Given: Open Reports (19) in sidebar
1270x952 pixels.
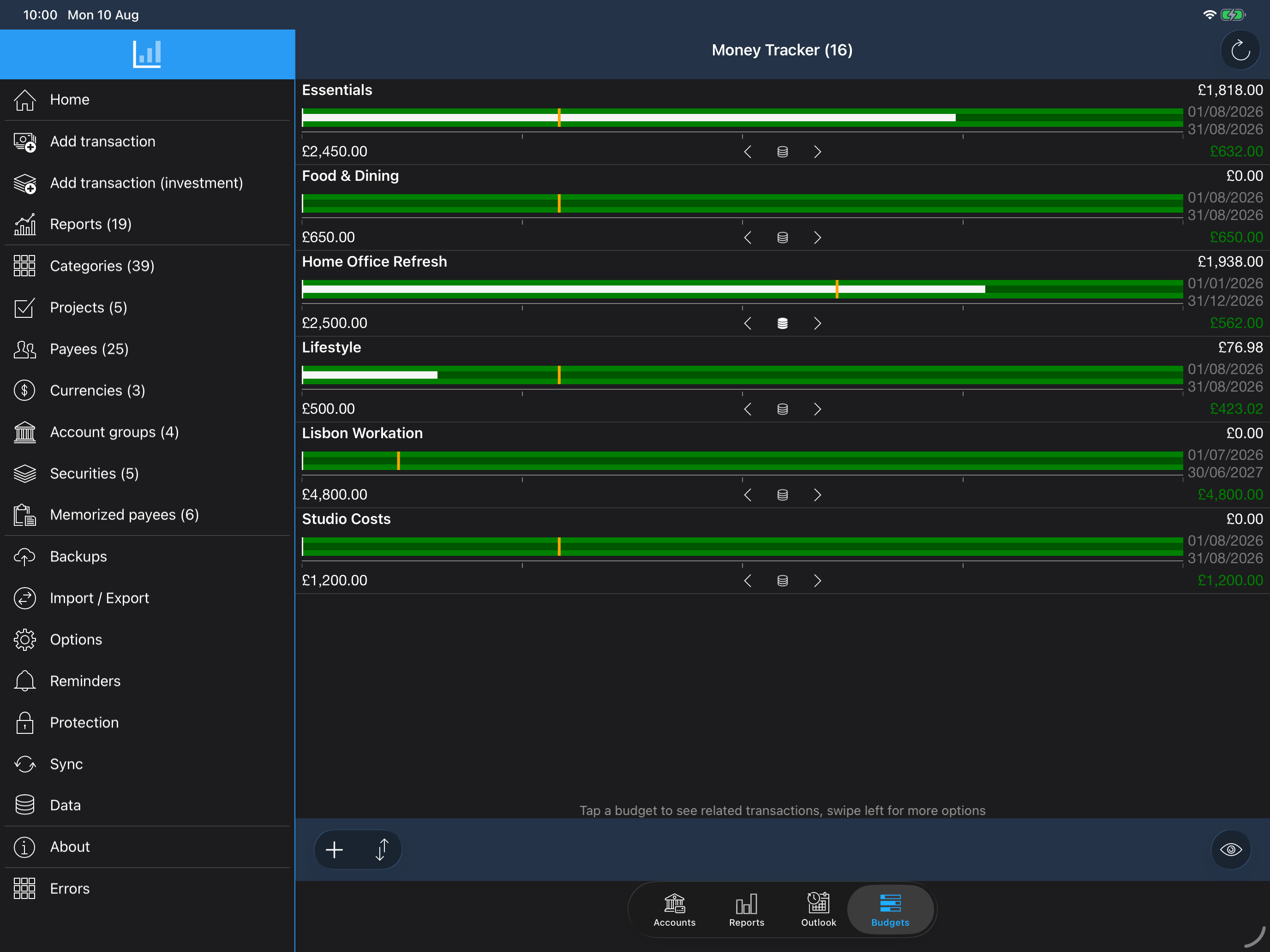Looking at the screenshot, I should tap(147, 224).
